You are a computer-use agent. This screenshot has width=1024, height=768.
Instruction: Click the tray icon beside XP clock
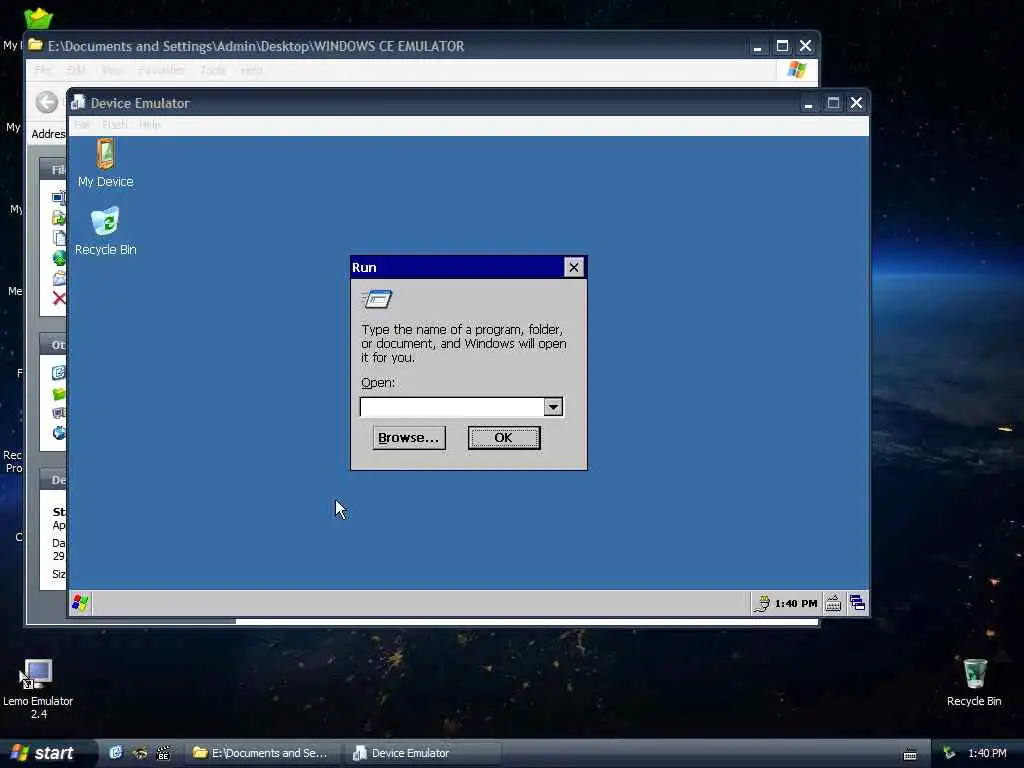[x=949, y=753]
